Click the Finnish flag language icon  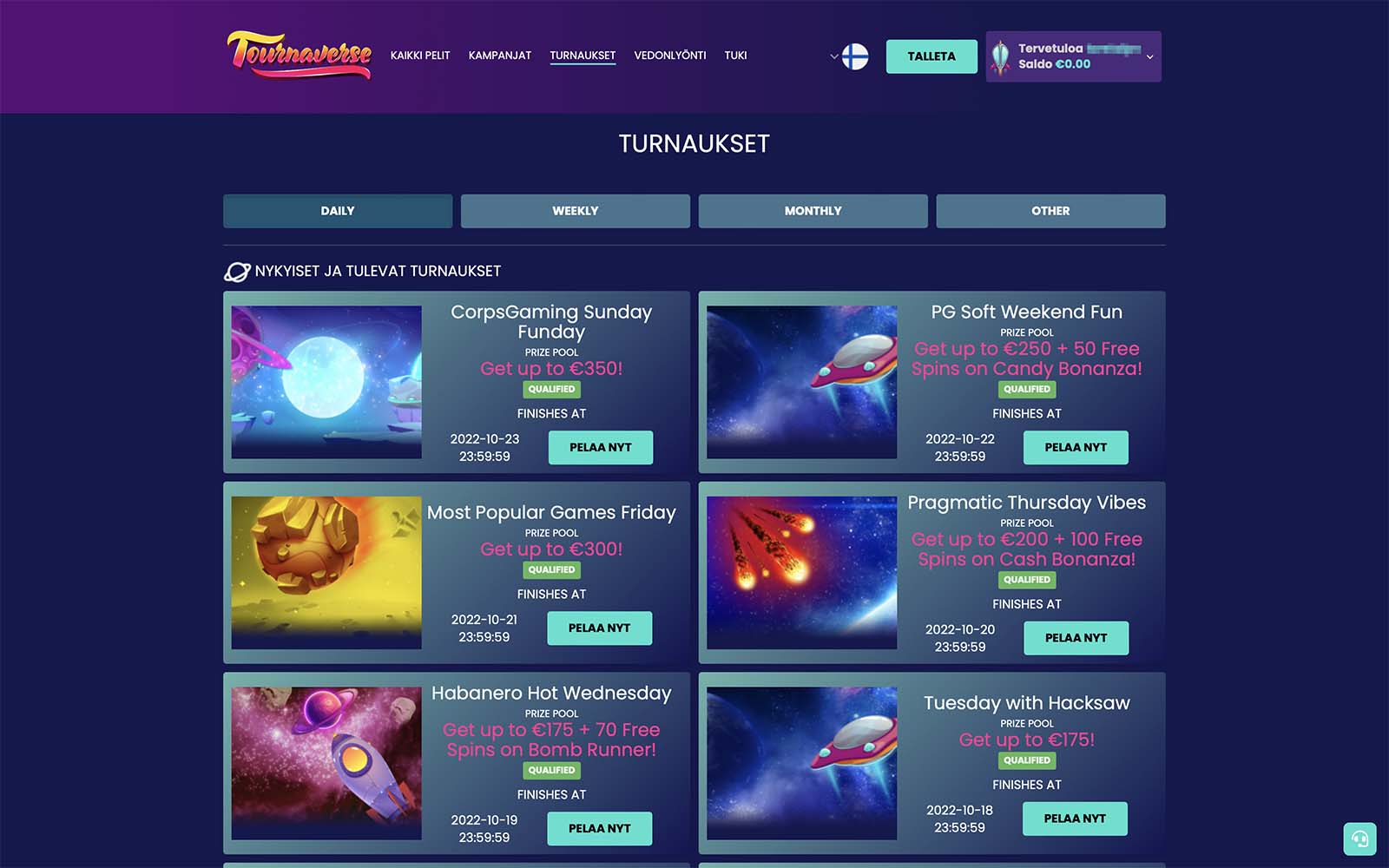point(855,56)
